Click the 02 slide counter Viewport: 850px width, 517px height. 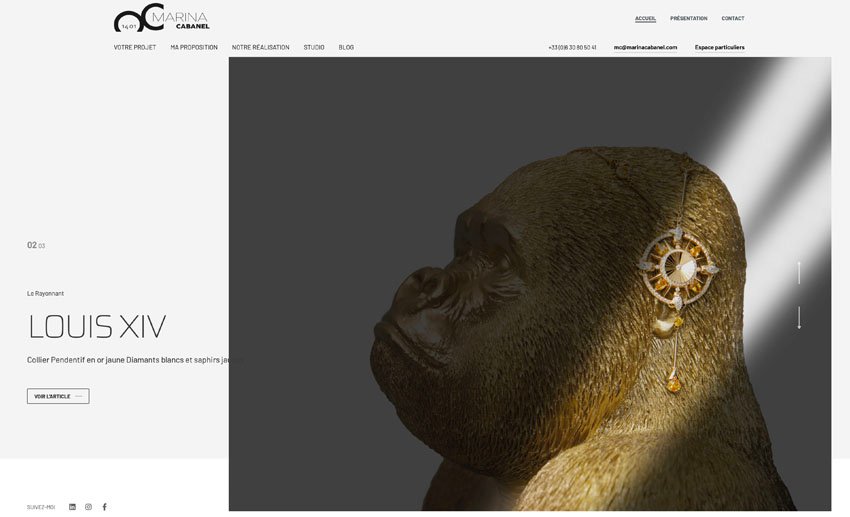point(32,245)
